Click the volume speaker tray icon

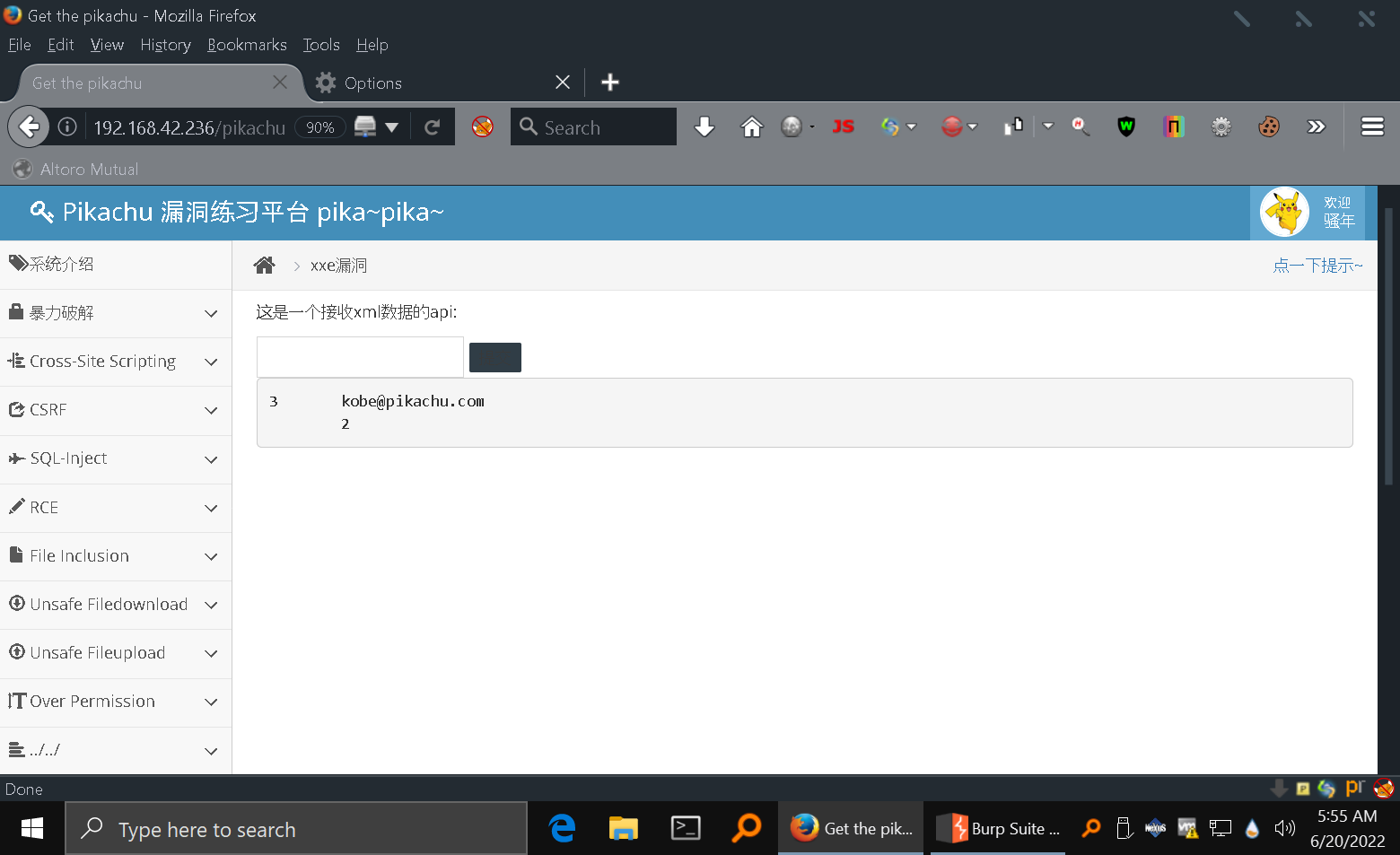(1284, 828)
